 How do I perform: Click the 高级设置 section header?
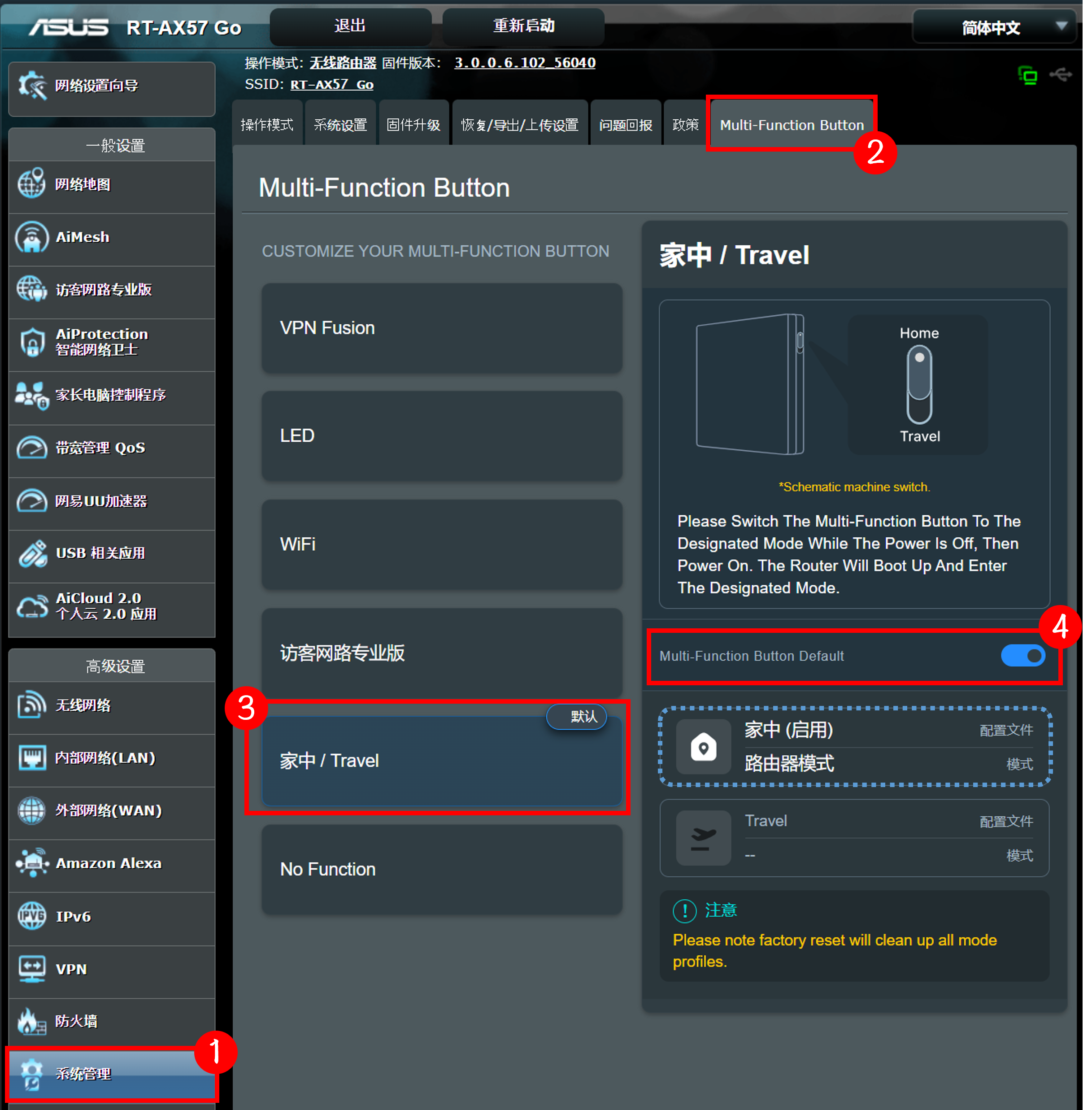click(x=112, y=666)
